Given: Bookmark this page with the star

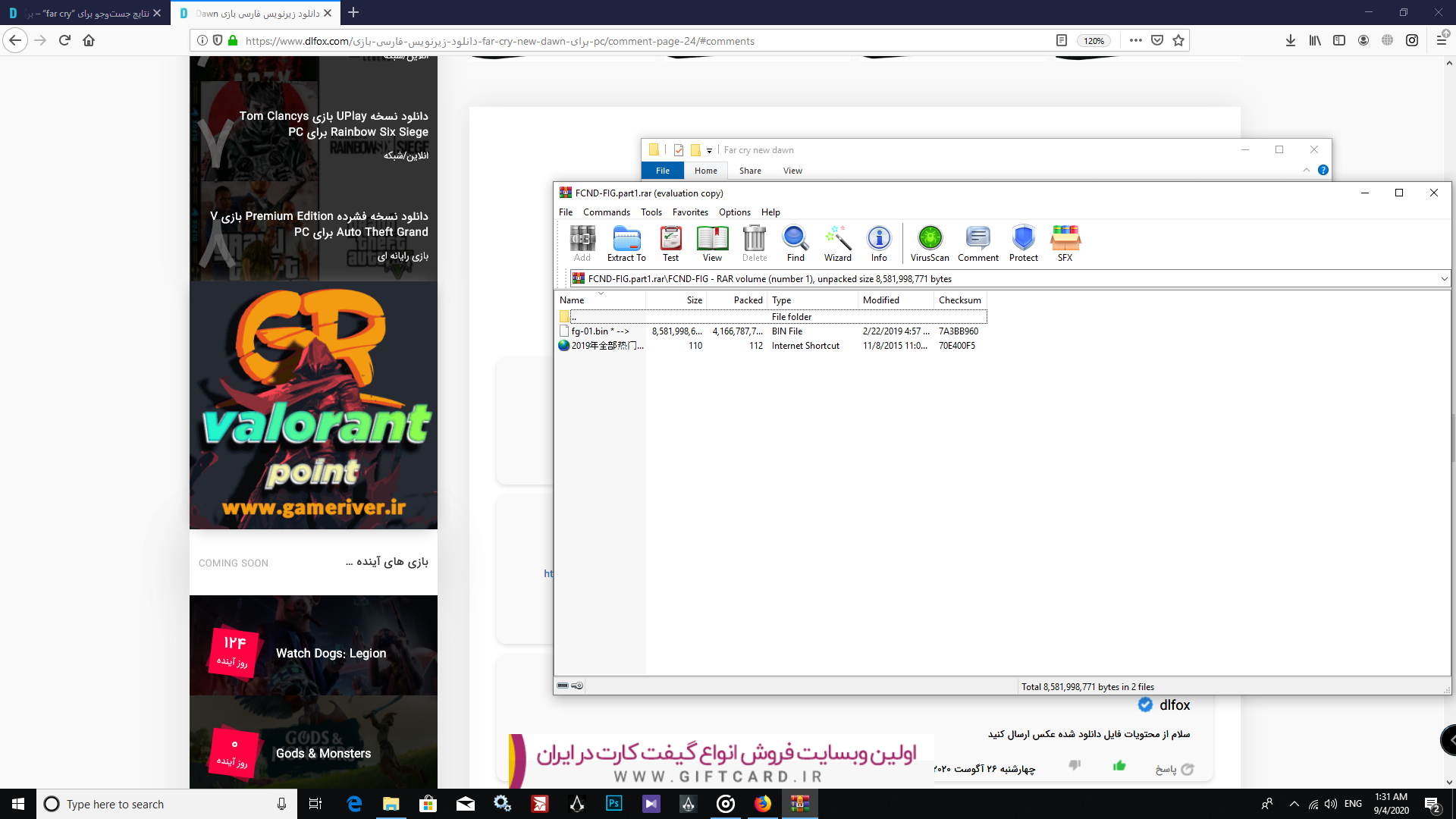Looking at the screenshot, I should pyautogui.click(x=1178, y=41).
